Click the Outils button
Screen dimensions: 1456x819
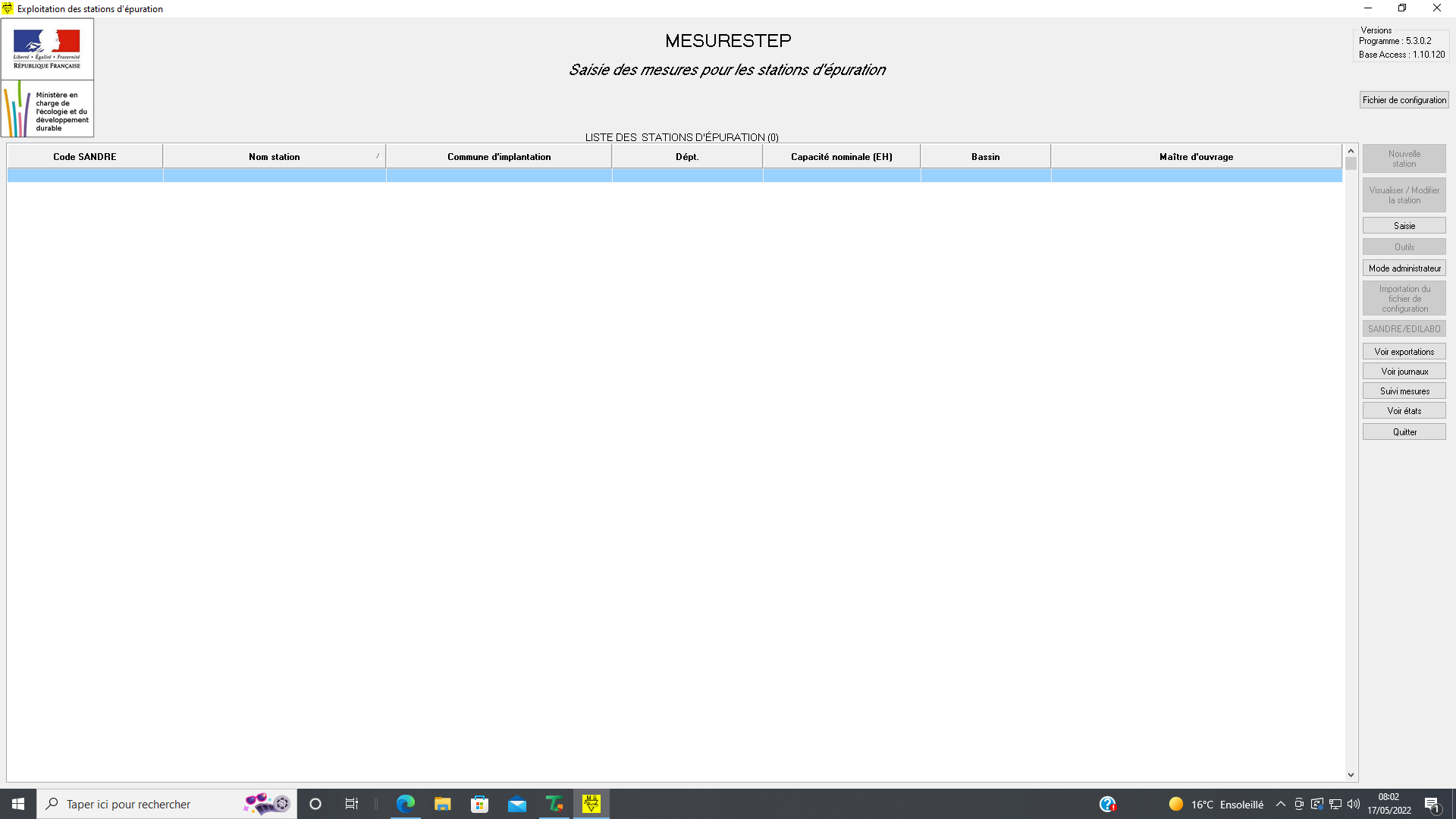point(1404,247)
